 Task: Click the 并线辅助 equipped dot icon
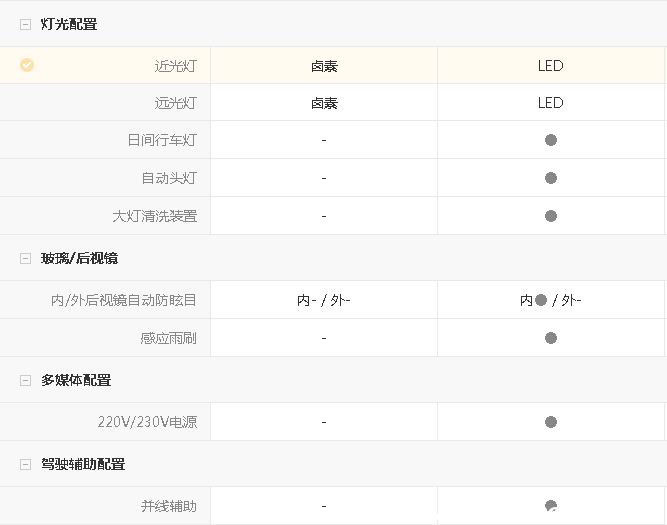(550, 505)
